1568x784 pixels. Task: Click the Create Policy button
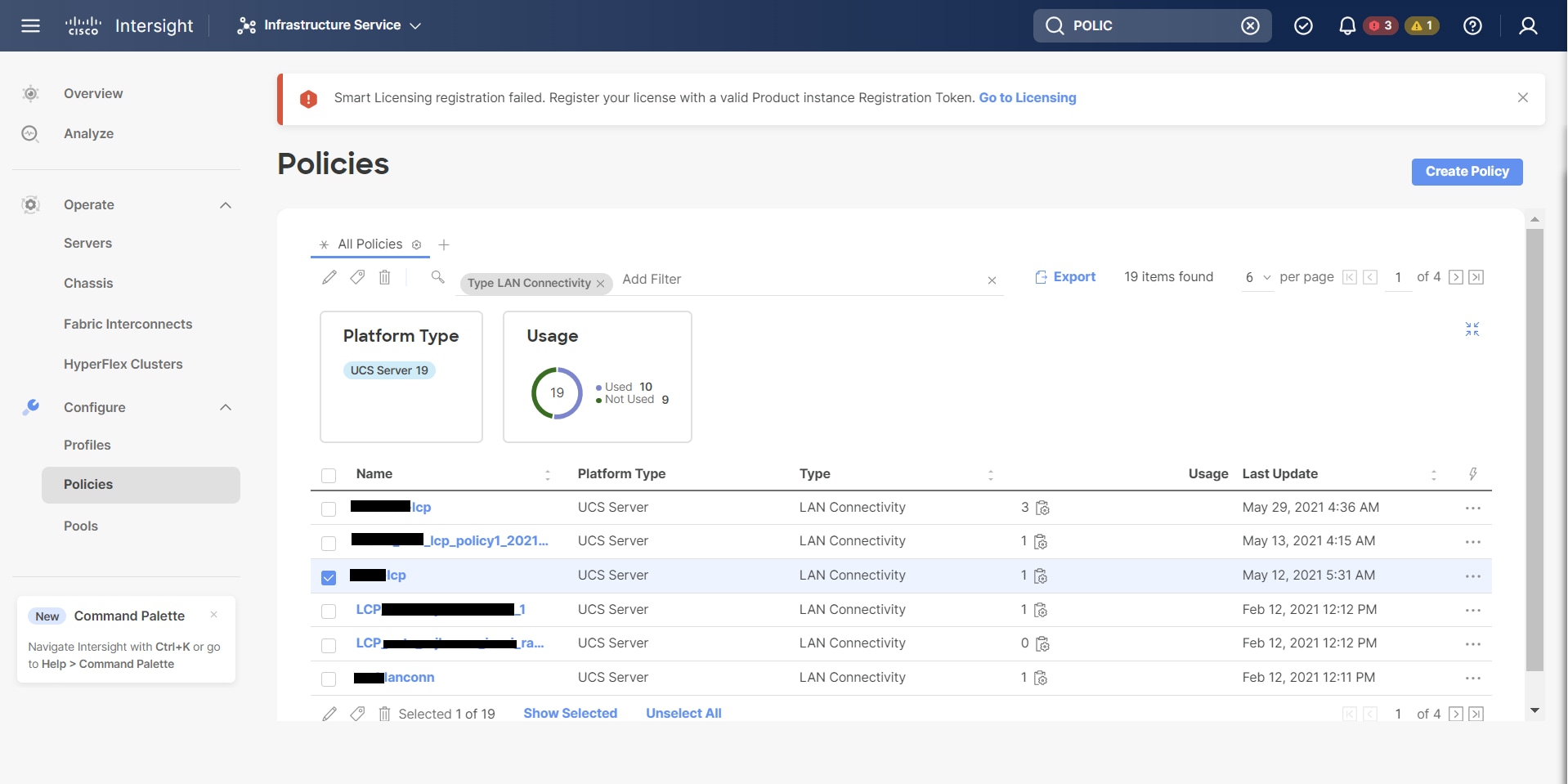click(1467, 172)
